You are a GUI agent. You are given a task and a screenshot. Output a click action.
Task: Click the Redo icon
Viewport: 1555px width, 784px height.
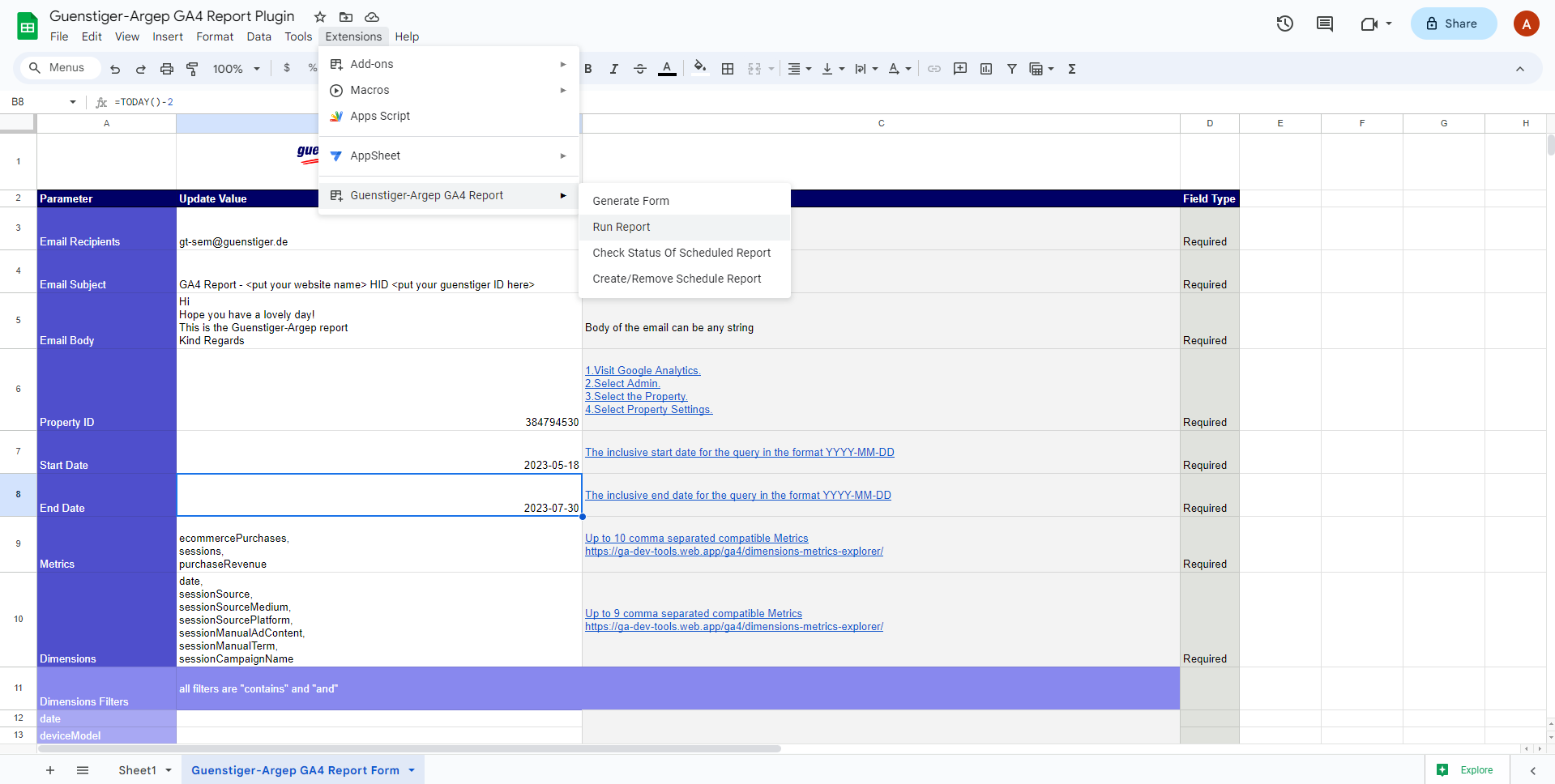[x=141, y=69]
